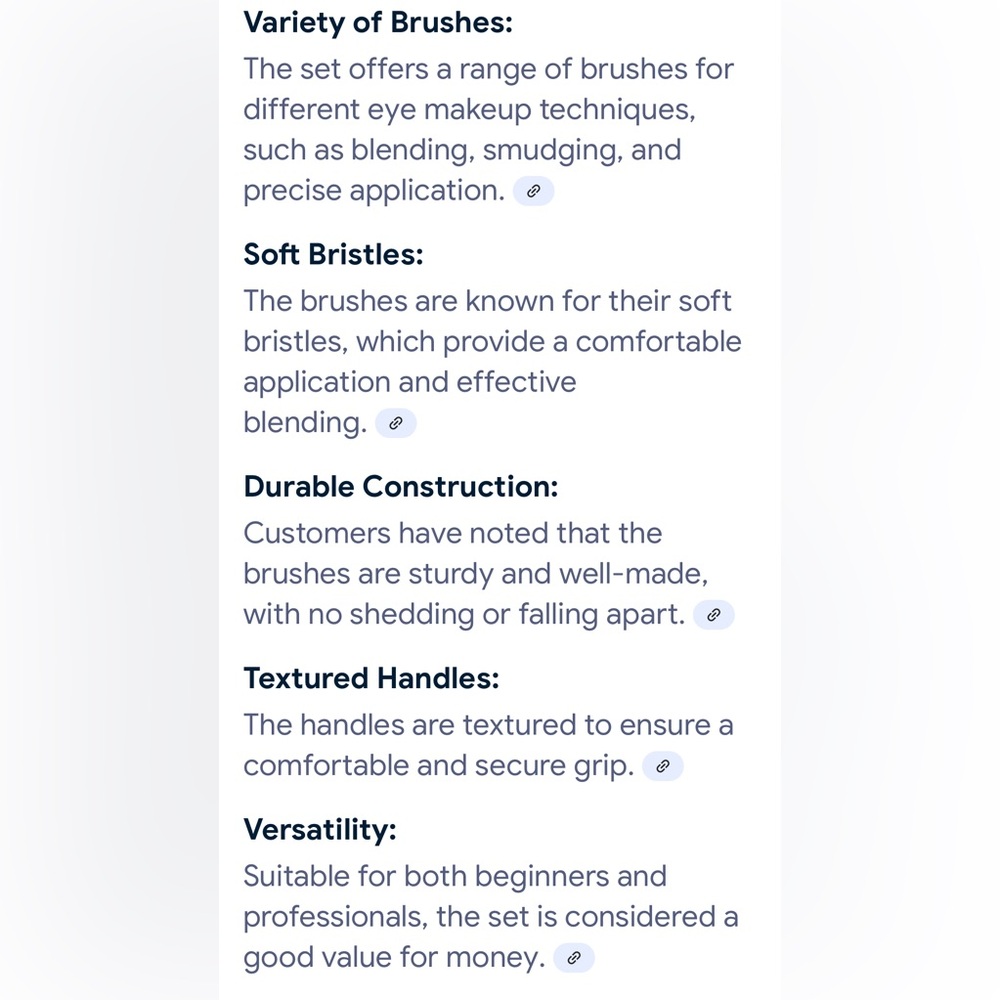
Task: Open the link icon after 'value for money.'
Action: [x=574, y=958]
